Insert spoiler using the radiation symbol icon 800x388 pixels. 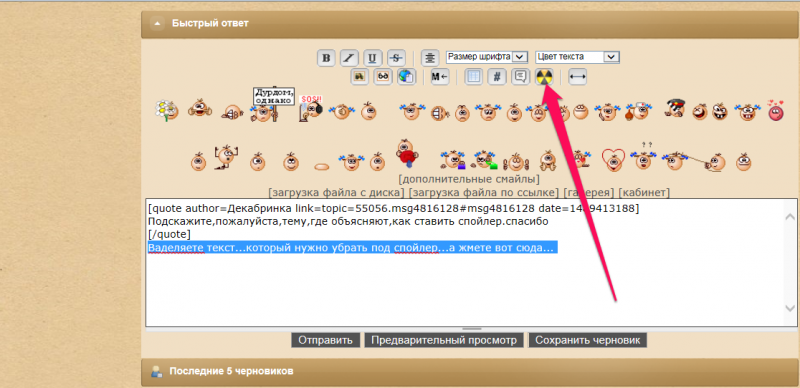click(x=543, y=77)
